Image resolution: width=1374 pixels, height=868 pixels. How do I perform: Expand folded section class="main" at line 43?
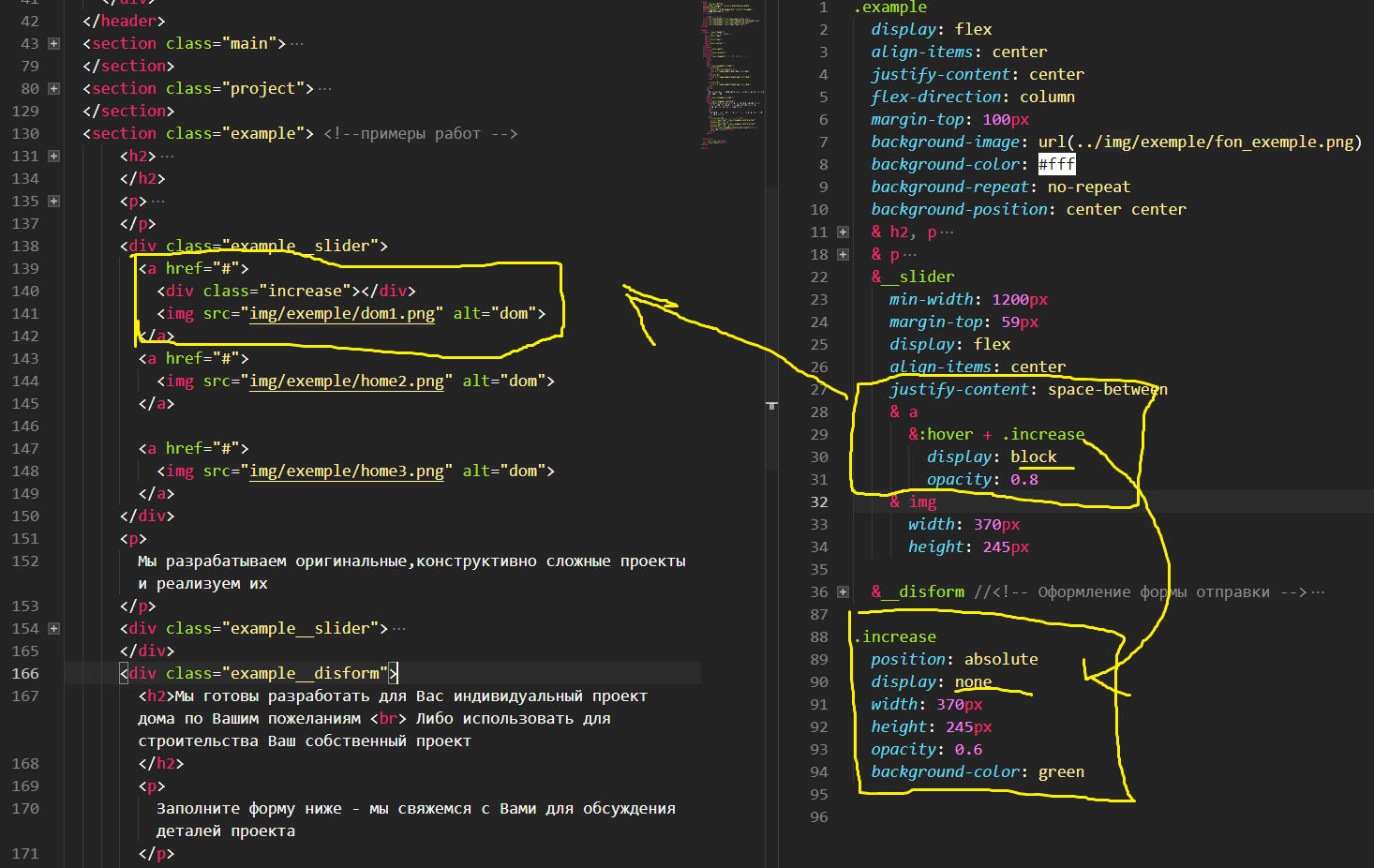point(53,44)
